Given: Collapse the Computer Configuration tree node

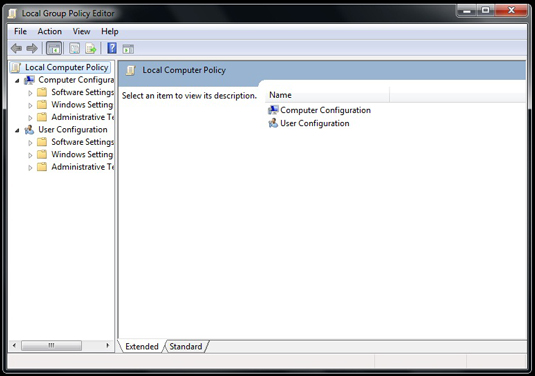Looking at the screenshot, I should pyautogui.click(x=17, y=81).
